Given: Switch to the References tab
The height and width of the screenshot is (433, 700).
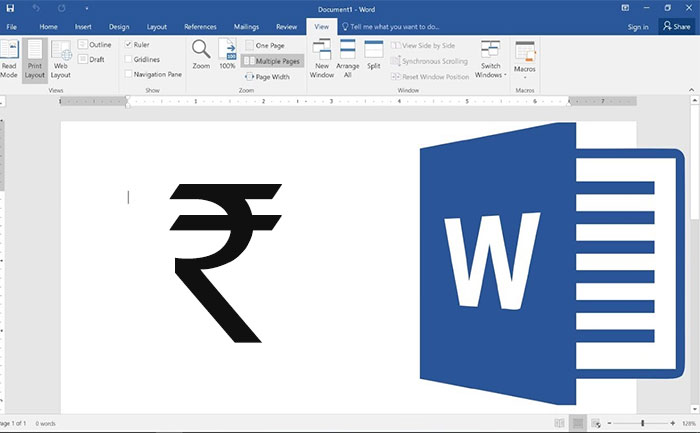Looking at the screenshot, I should (200, 27).
